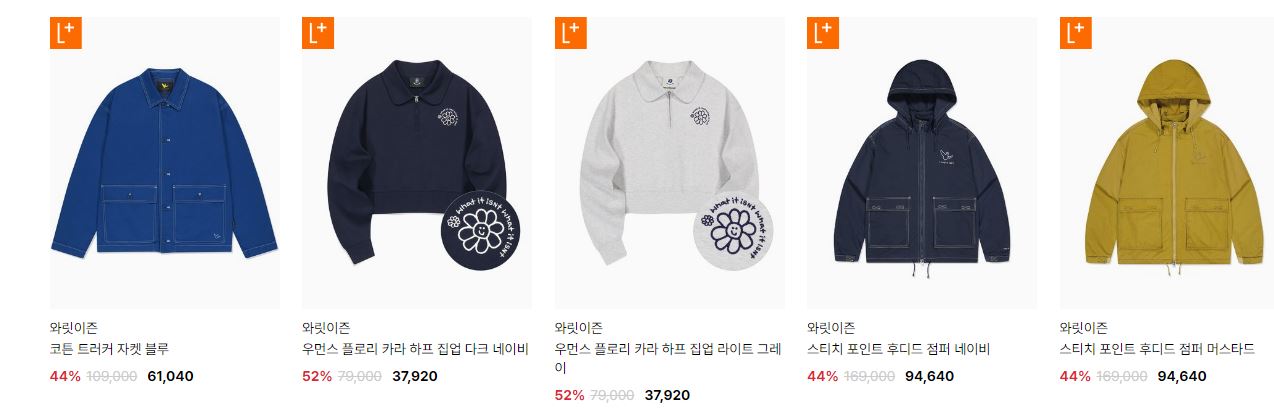1274x418 pixels.
Task: Click the orange L+ badge on blue jacket
Action: (65, 33)
